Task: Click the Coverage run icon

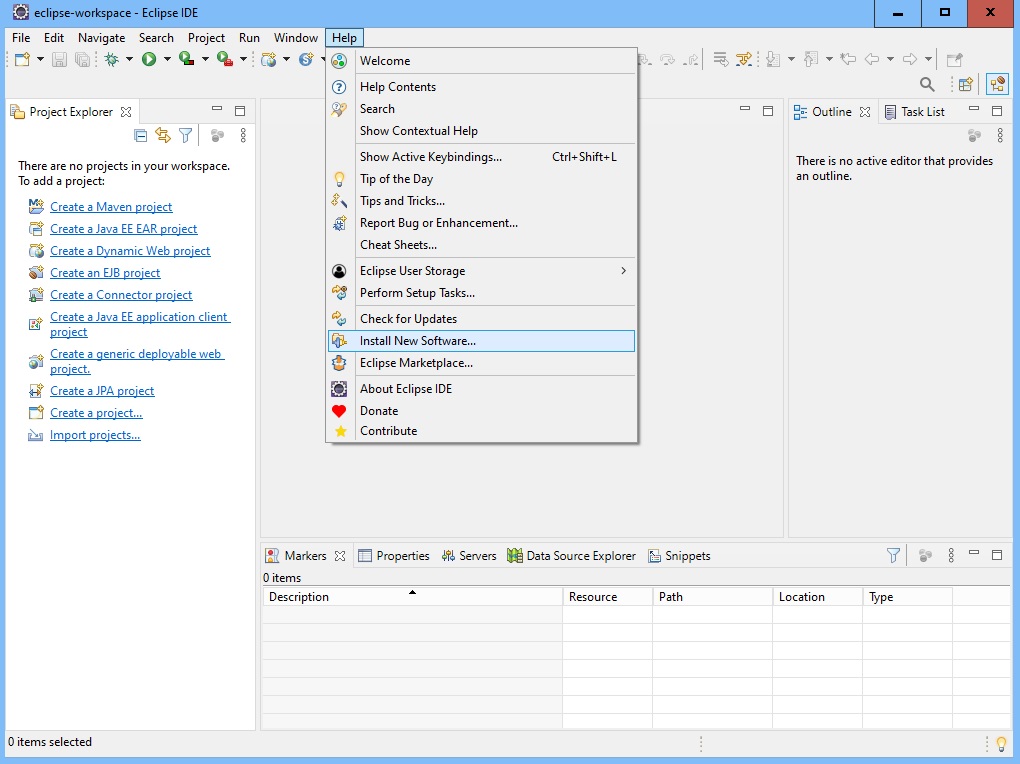Action: click(187, 59)
